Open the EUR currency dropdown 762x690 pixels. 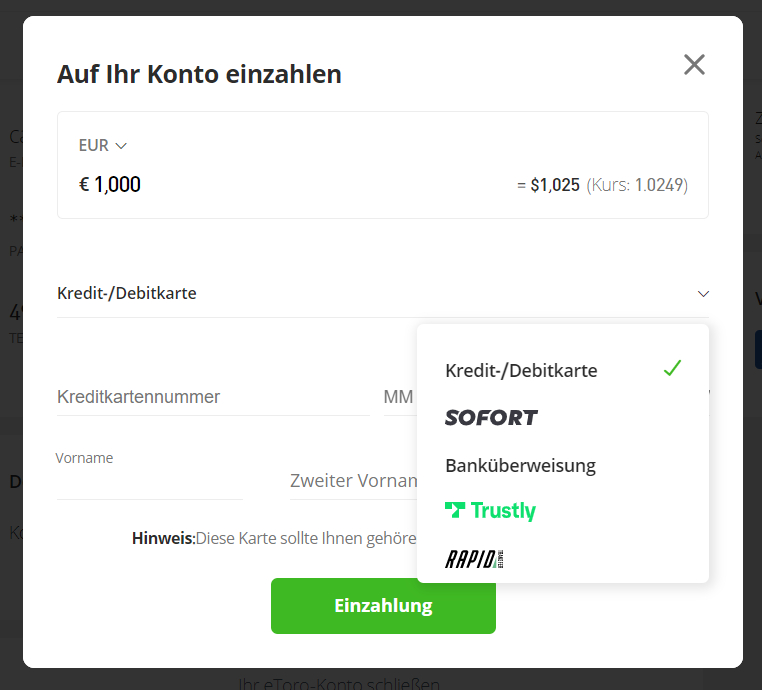point(103,145)
